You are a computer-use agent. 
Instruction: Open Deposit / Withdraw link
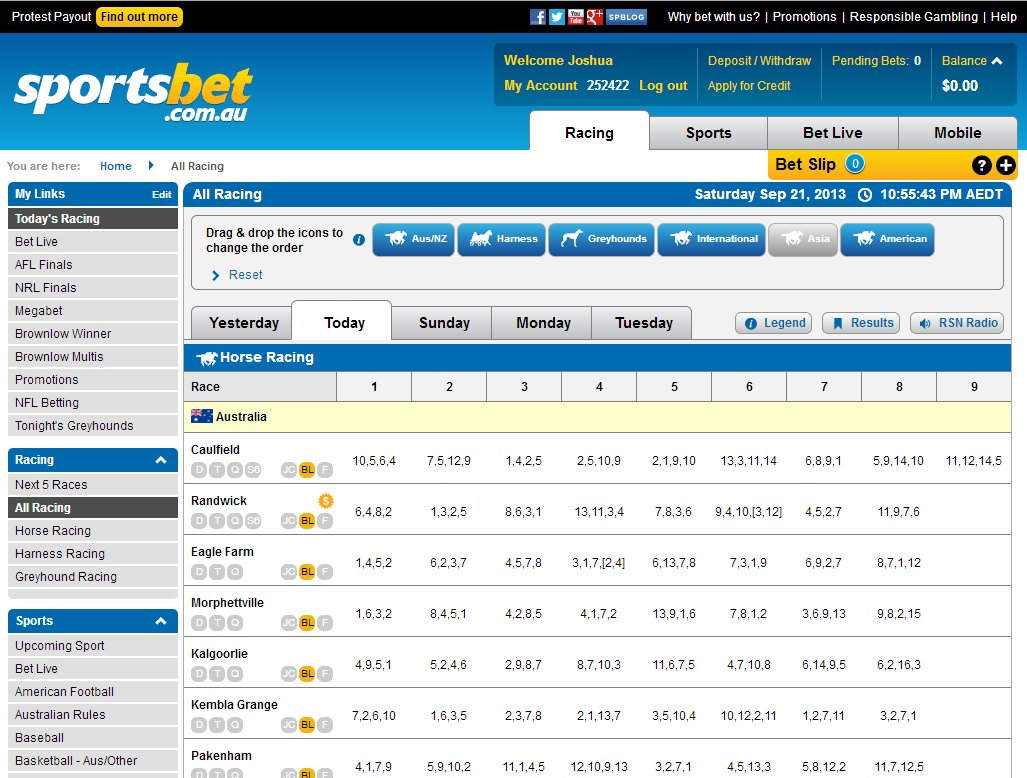click(x=759, y=61)
